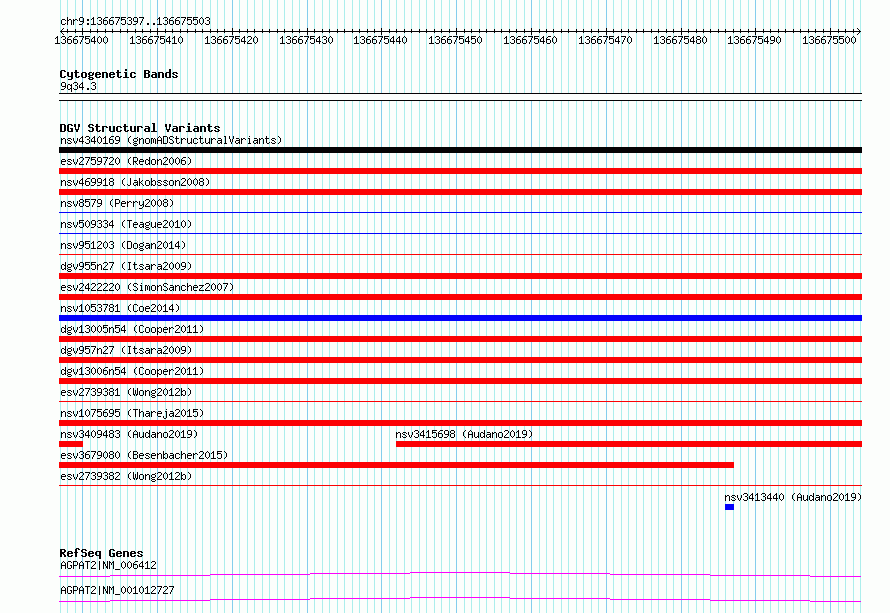Click the red esv3679080 Besenbacher2015 bar
This screenshot has width=890, height=613.
click(x=396, y=465)
